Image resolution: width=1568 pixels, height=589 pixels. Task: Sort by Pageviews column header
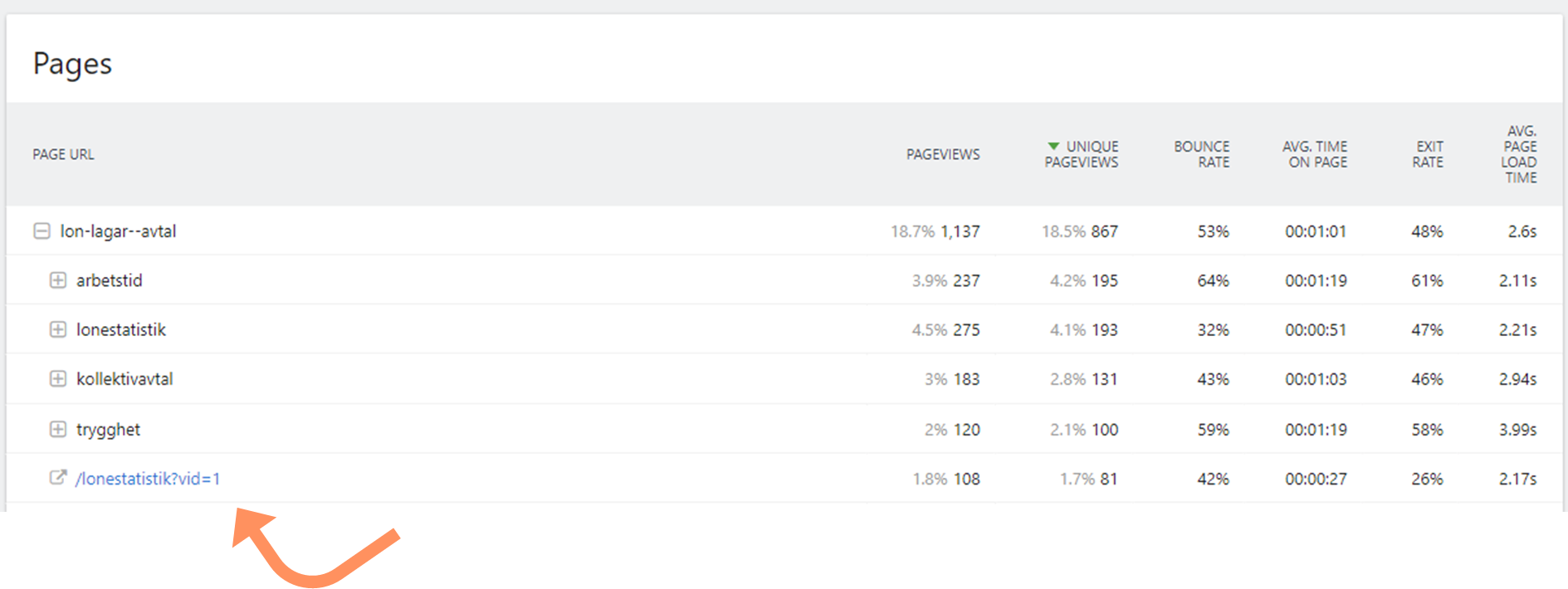pos(943,154)
